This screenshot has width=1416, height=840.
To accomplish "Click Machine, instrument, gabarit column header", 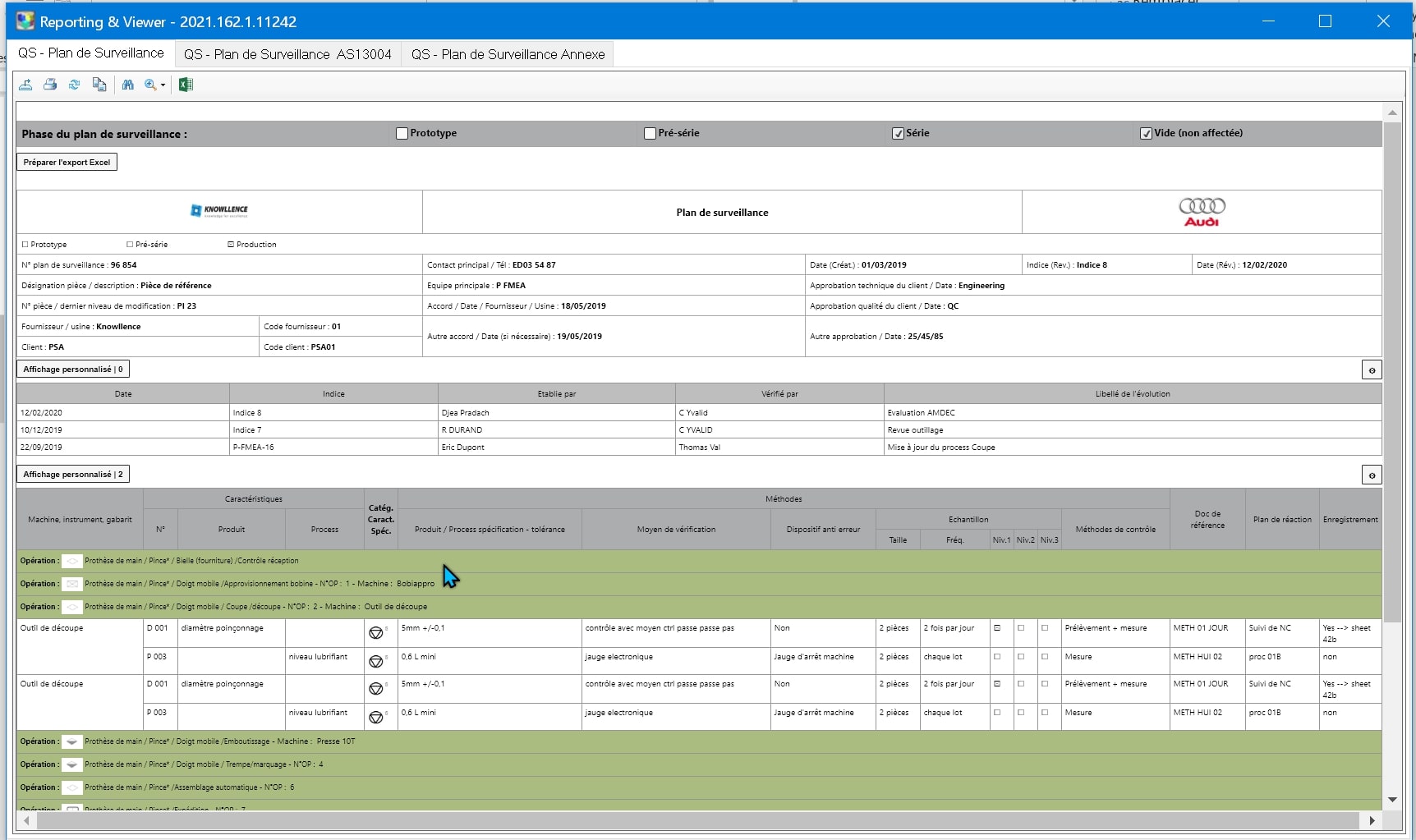I will point(80,520).
